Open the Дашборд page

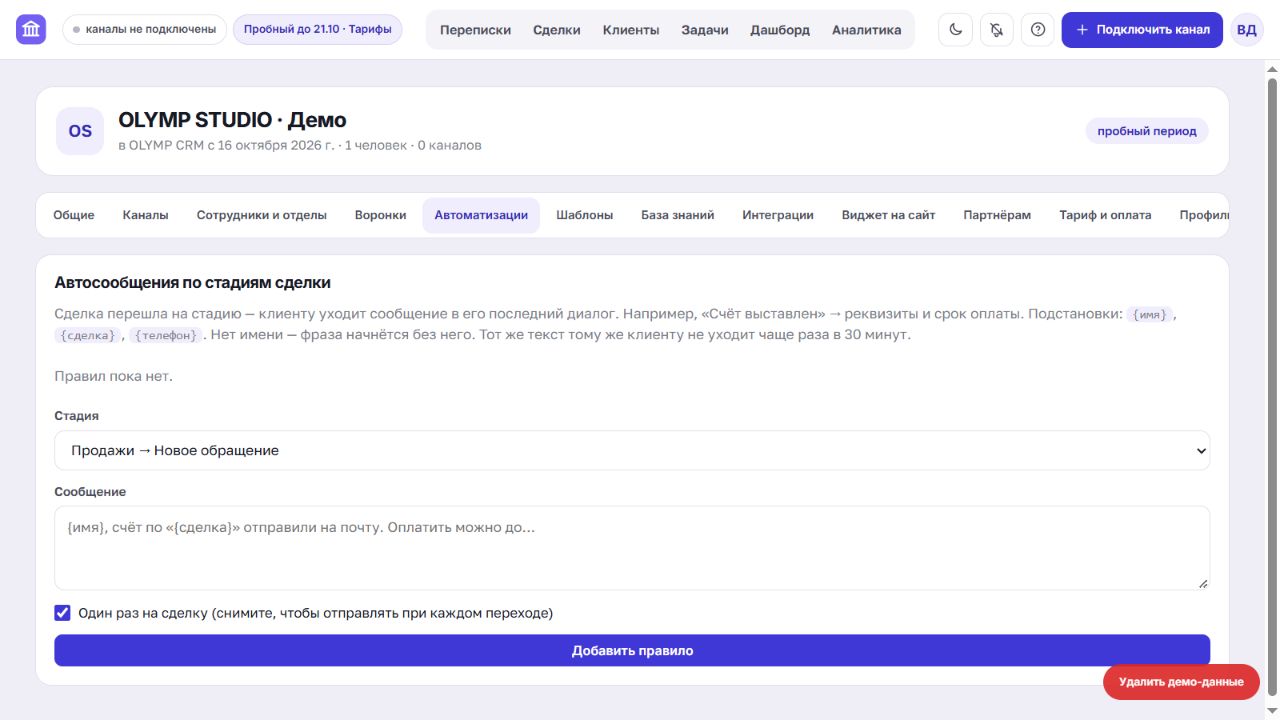point(780,30)
